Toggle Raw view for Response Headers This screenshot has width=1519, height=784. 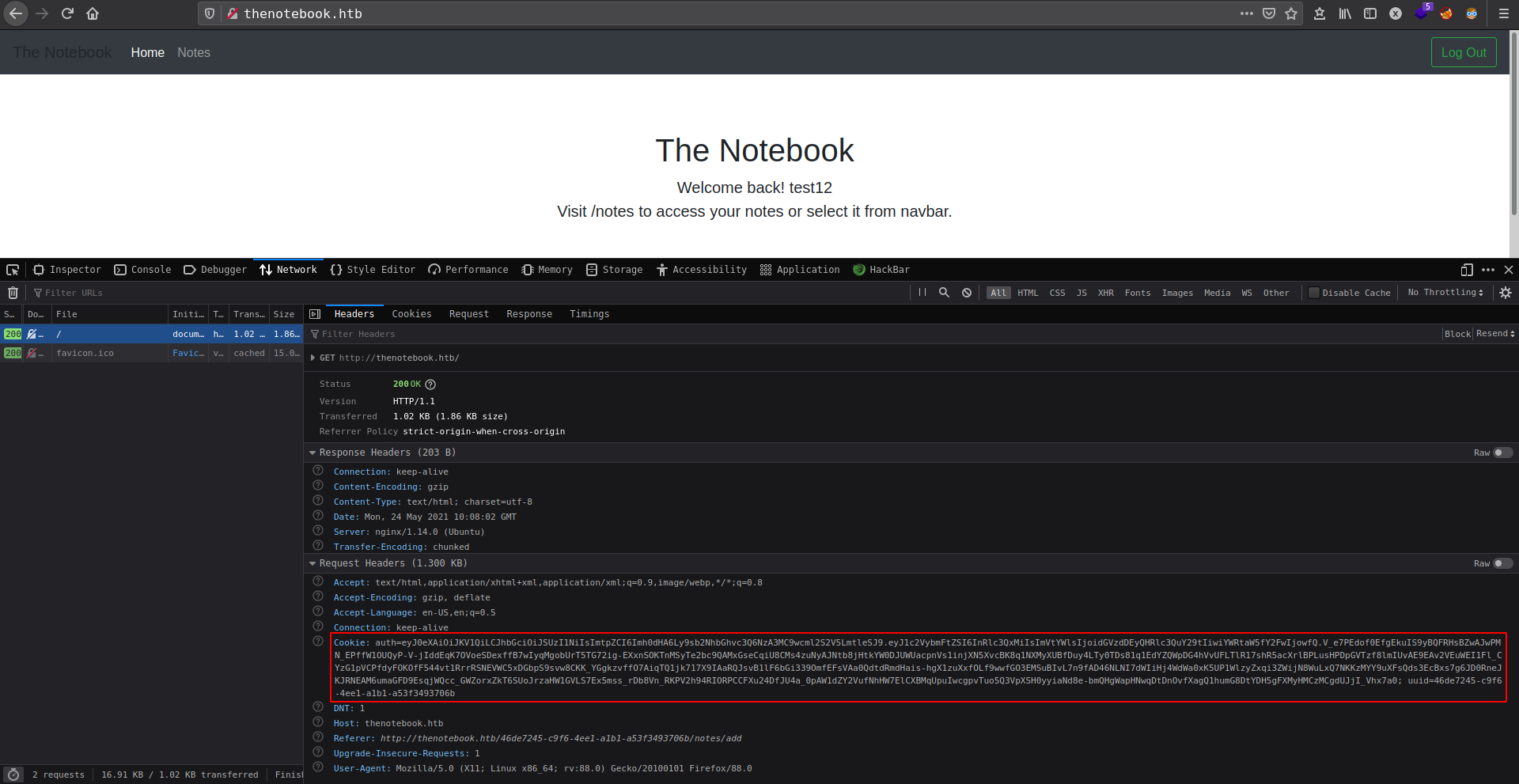(x=1502, y=453)
